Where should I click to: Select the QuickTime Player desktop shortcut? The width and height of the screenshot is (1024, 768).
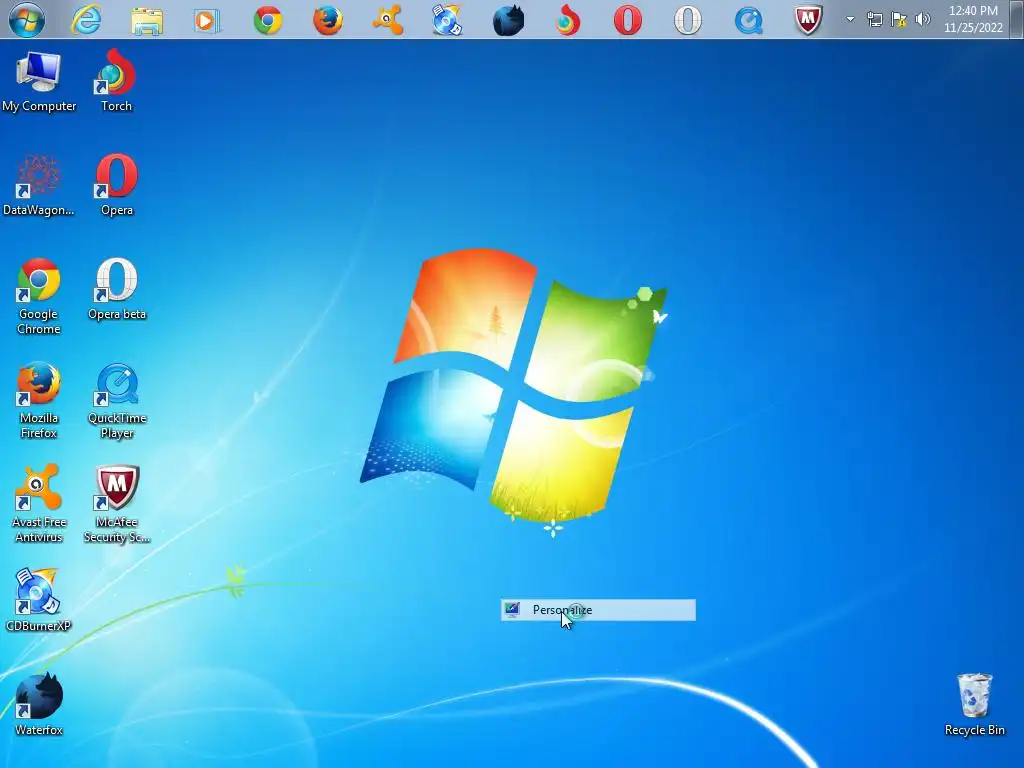[x=117, y=400]
